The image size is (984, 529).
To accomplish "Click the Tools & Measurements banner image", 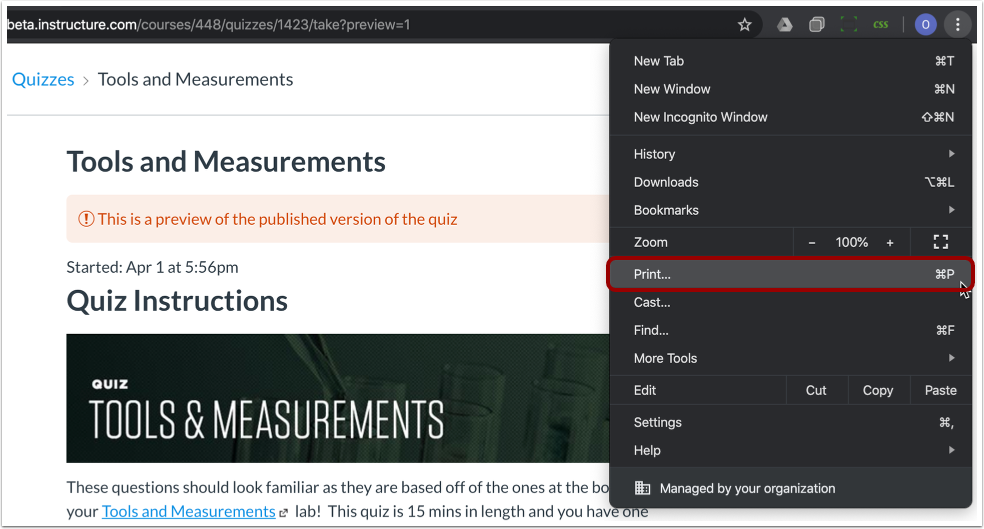I will coord(338,398).
